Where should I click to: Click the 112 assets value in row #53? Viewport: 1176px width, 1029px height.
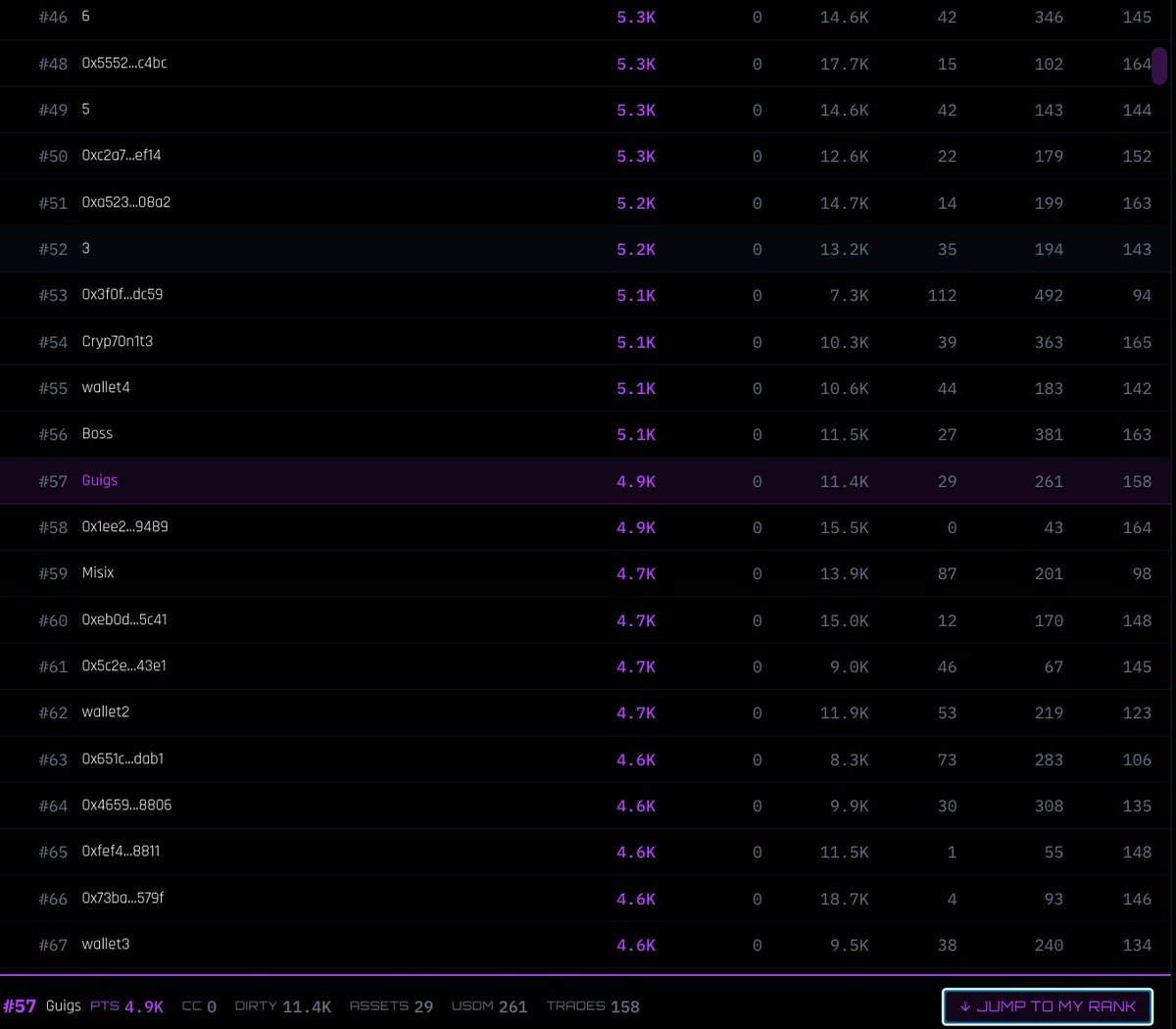pos(942,295)
